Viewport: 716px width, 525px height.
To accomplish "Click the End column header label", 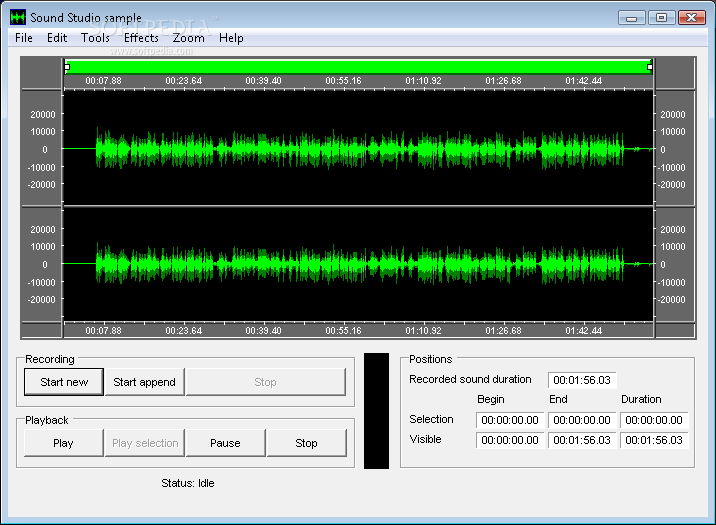I will click(558, 399).
